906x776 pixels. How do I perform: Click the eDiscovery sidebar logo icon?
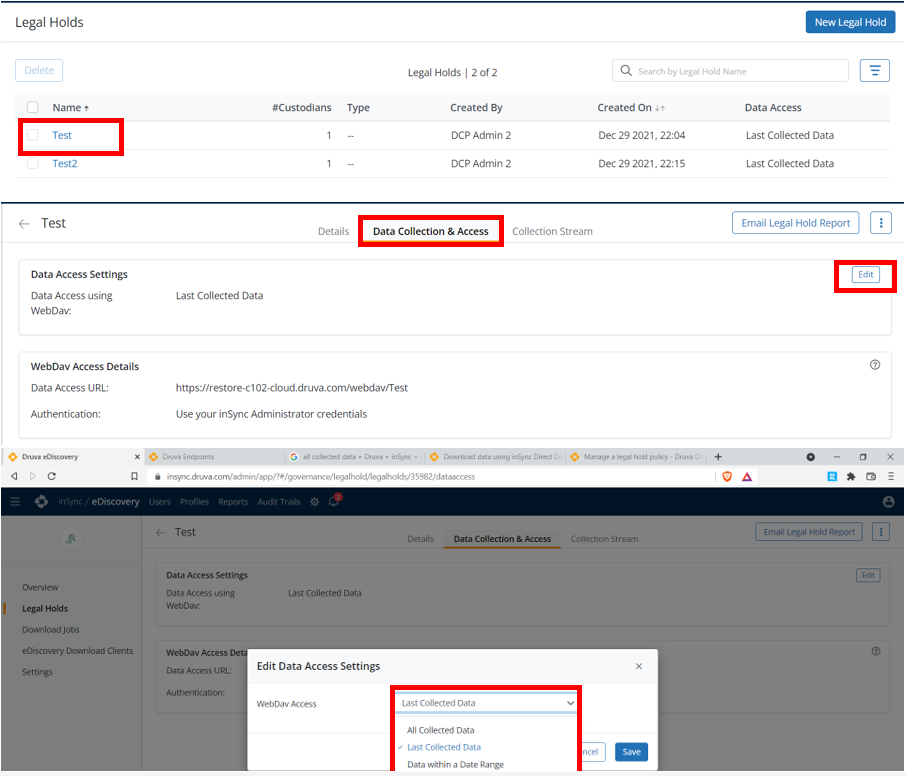(x=71, y=539)
